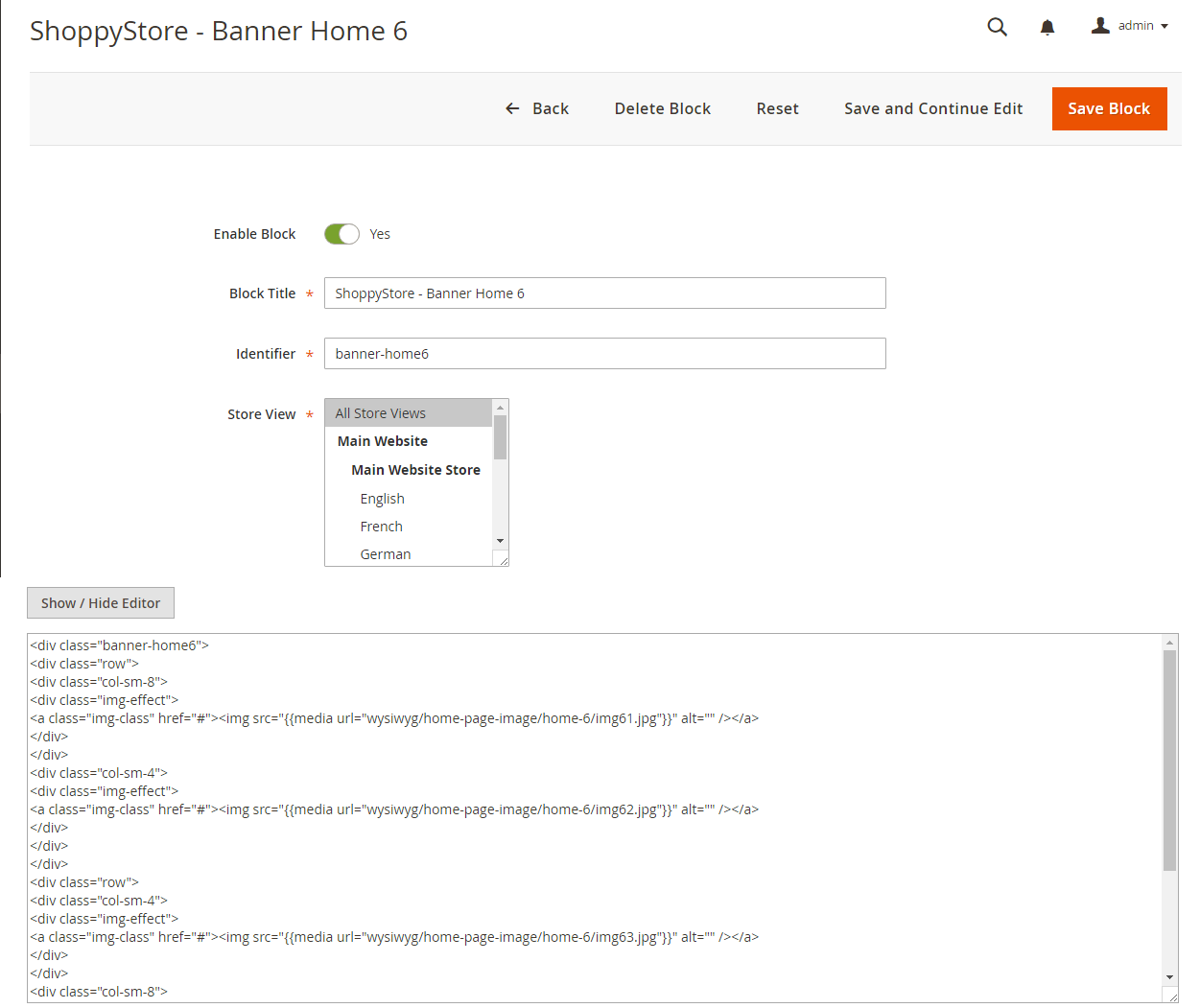Image resolution: width=1200 pixels, height=1008 pixels.
Task: Click the Reset button
Action: tap(777, 108)
